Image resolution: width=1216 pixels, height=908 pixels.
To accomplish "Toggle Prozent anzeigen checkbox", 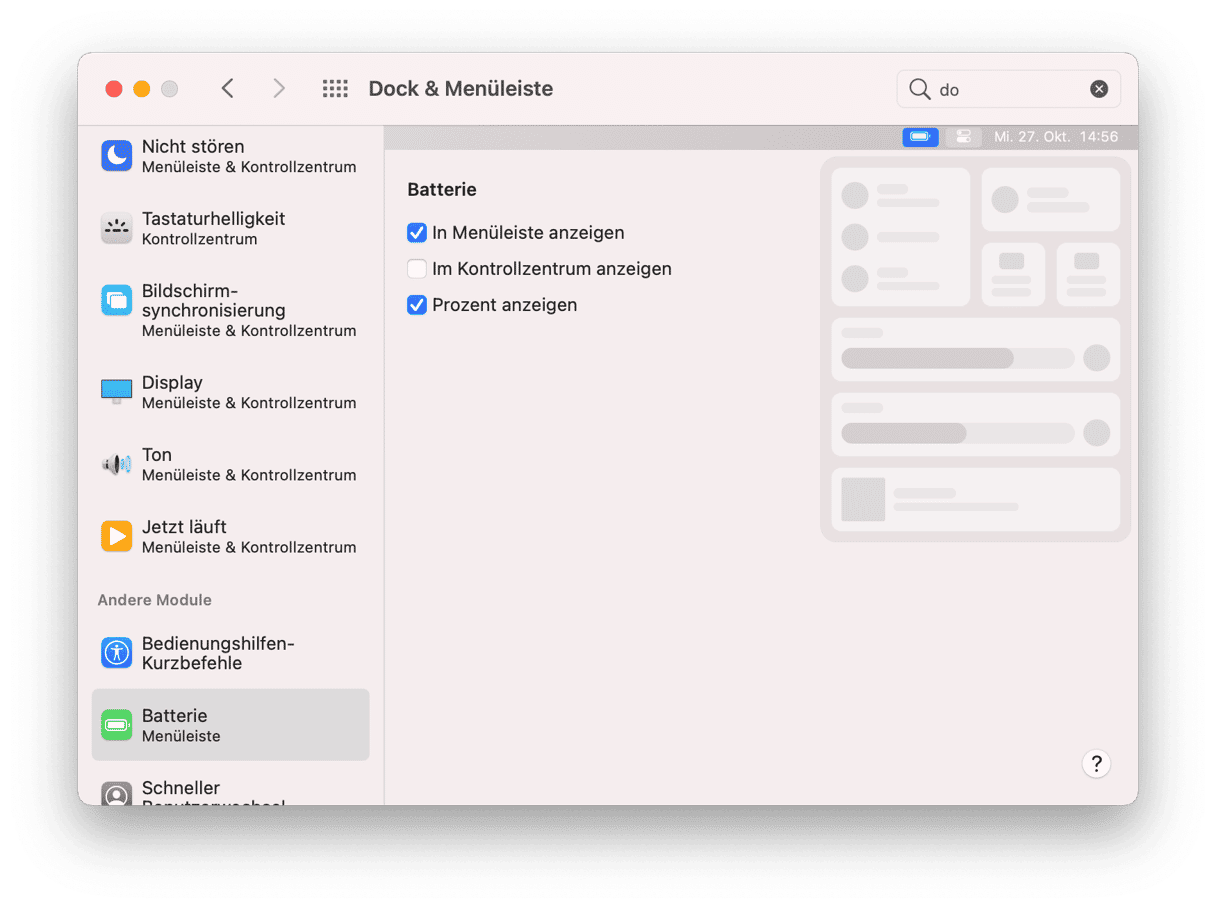I will click(417, 305).
